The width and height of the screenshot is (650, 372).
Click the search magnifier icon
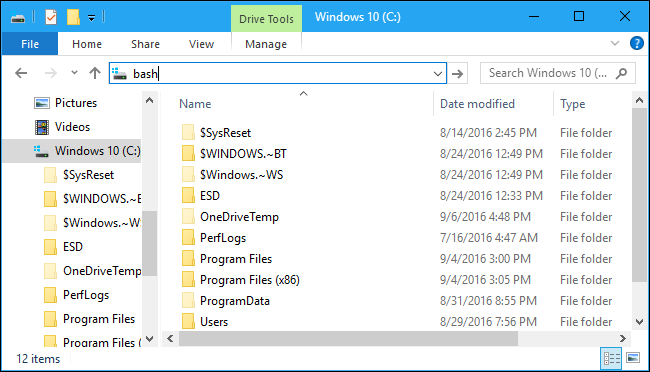tap(621, 73)
